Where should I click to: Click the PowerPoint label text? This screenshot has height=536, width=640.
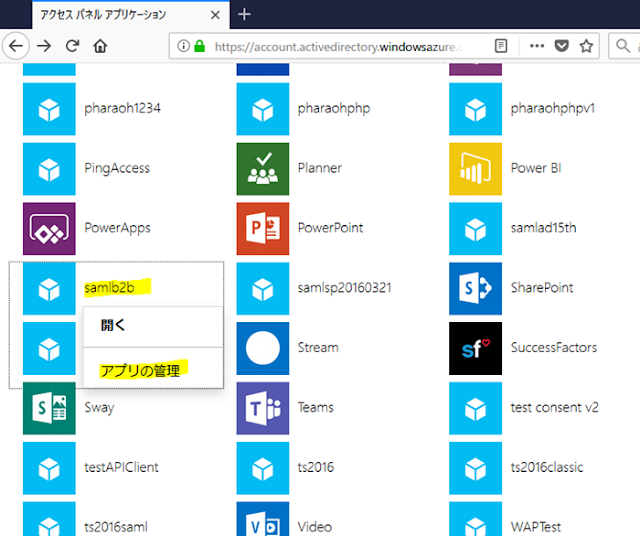(x=330, y=228)
